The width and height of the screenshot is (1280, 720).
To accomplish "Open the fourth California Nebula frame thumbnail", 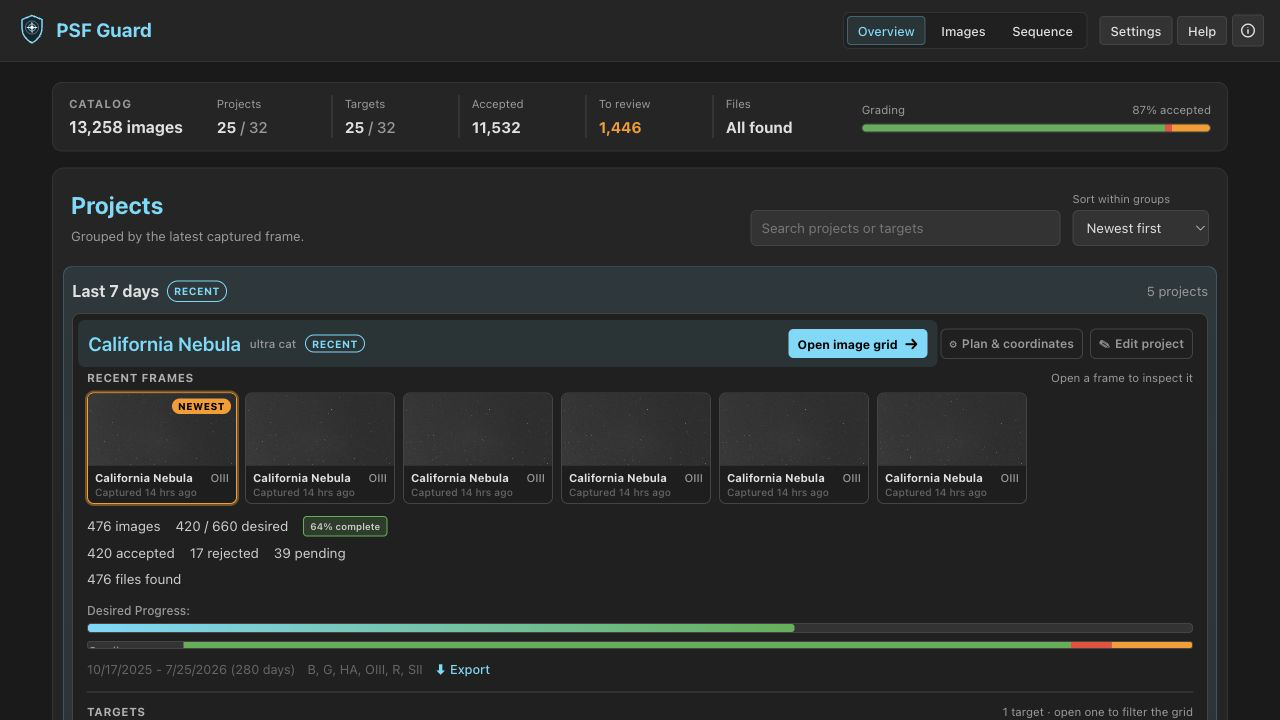I will pos(636,448).
